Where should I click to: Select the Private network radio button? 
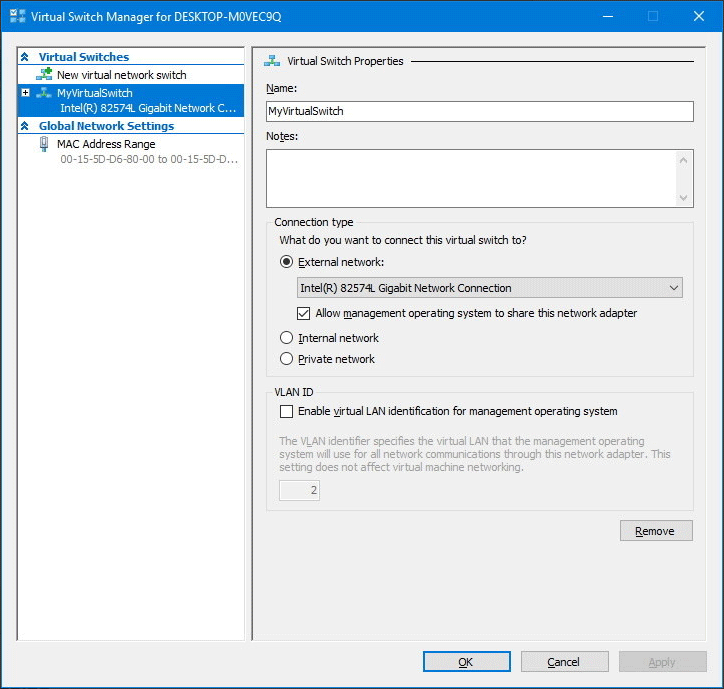pos(286,358)
